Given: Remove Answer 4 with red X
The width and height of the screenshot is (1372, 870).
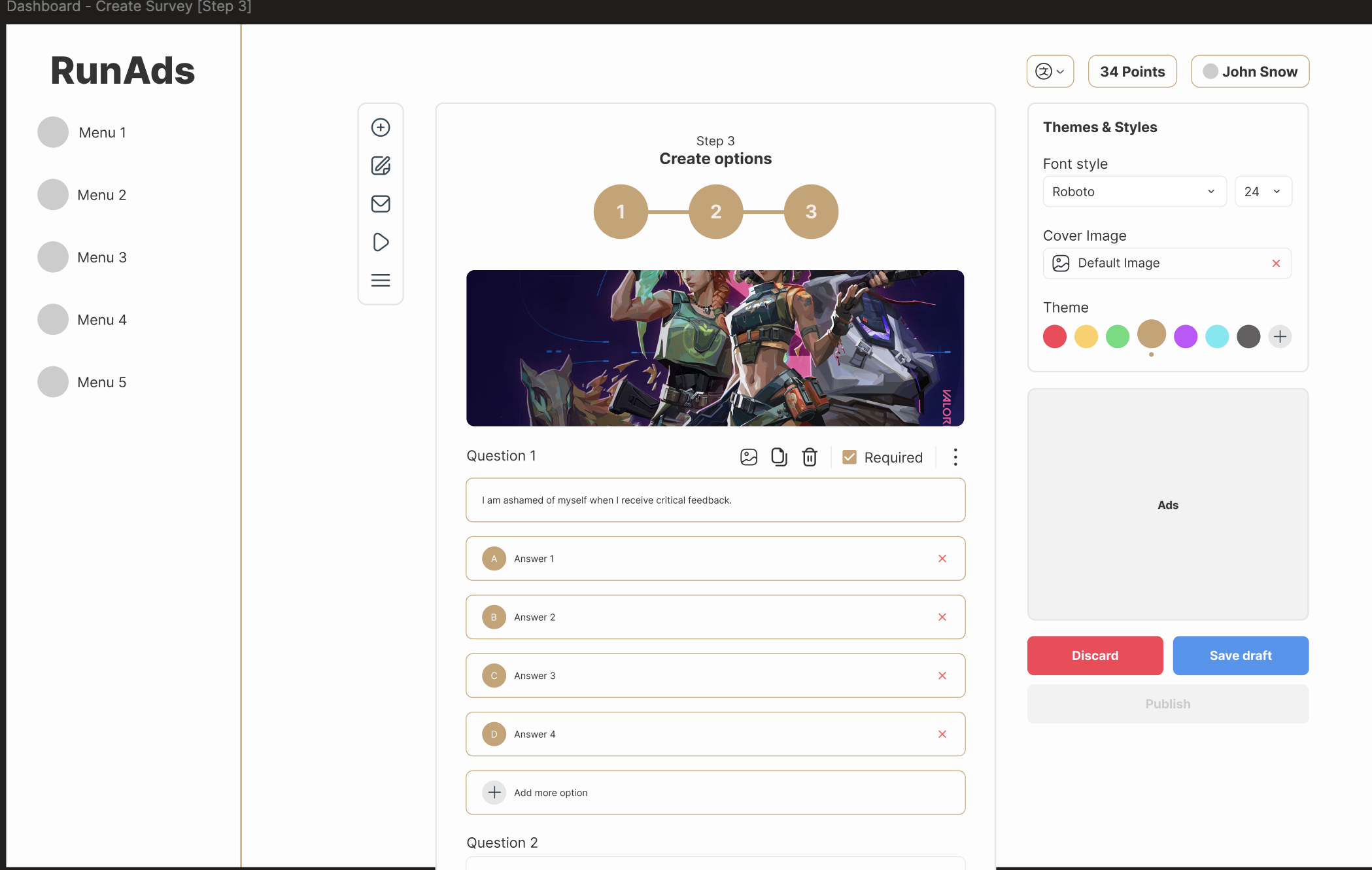Looking at the screenshot, I should pos(942,734).
